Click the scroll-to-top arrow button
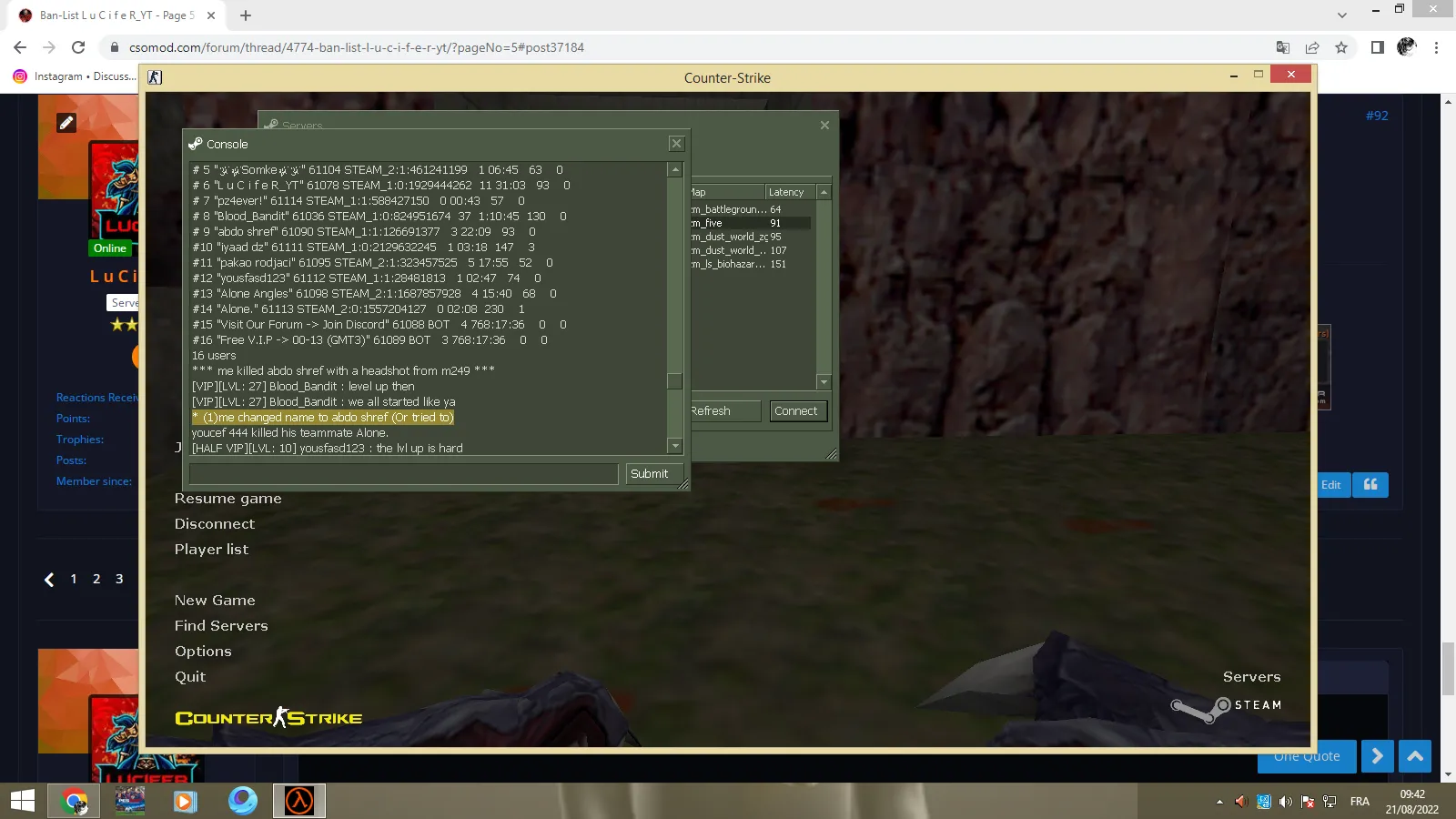1456x819 pixels. (1415, 756)
